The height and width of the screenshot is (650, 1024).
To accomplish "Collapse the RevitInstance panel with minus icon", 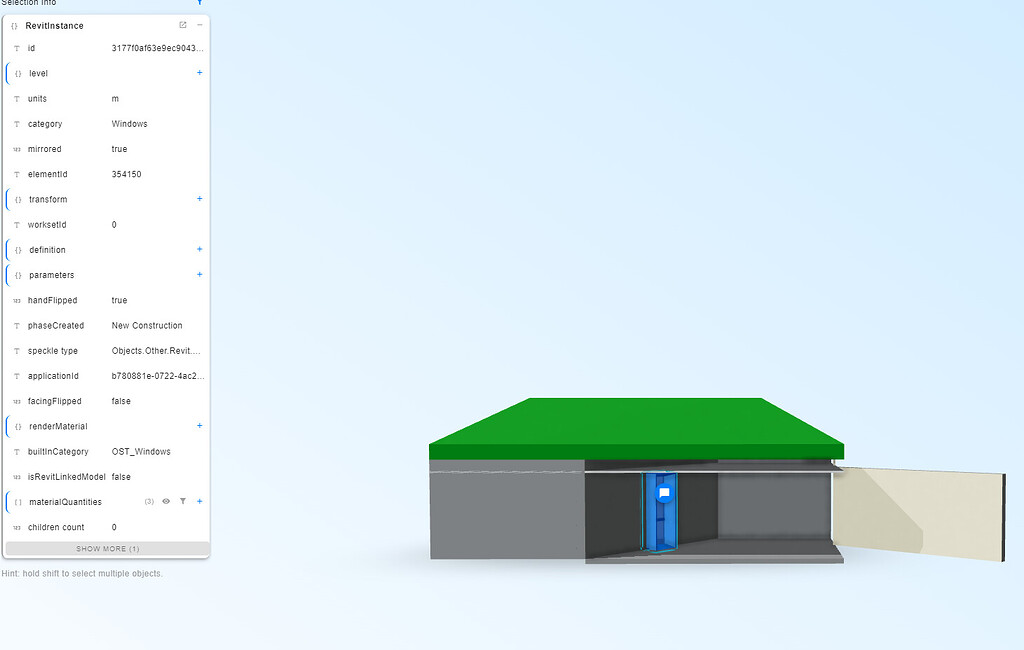I will (199, 25).
